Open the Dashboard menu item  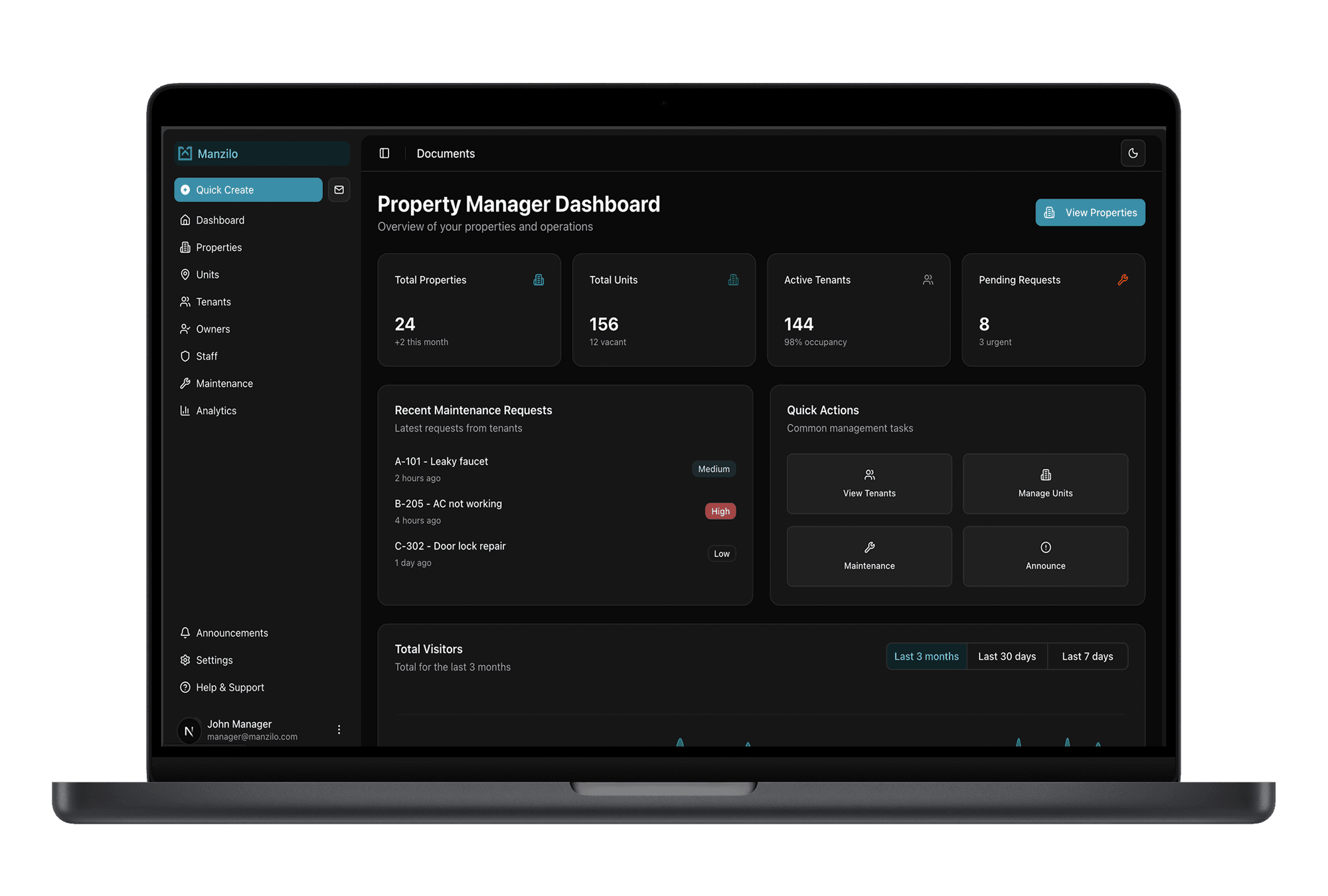pyautogui.click(x=220, y=220)
